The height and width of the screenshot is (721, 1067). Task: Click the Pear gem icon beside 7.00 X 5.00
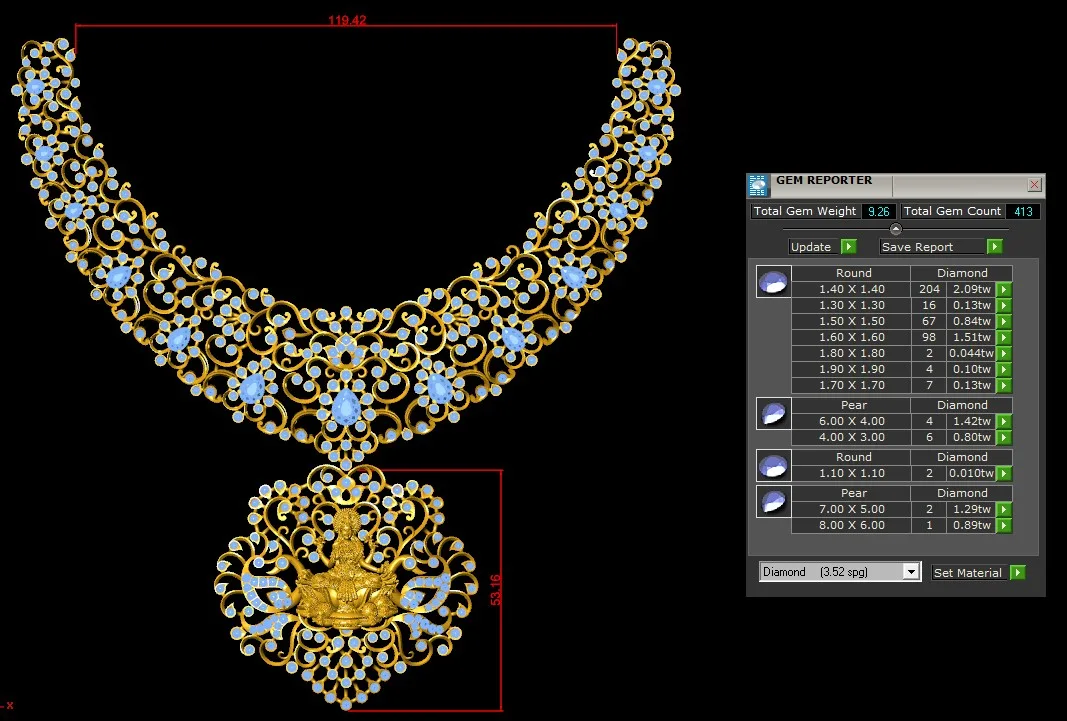point(773,502)
